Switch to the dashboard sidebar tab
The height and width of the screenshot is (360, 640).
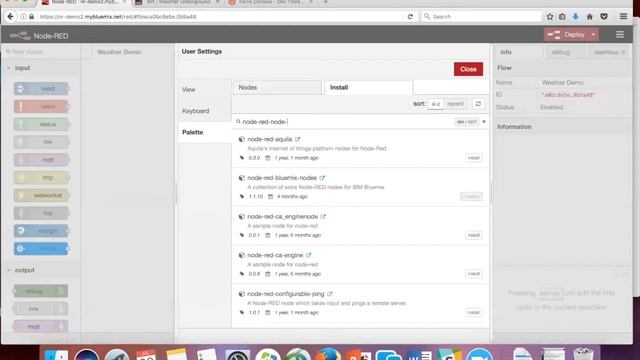pyautogui.click(x=609, y=52)
